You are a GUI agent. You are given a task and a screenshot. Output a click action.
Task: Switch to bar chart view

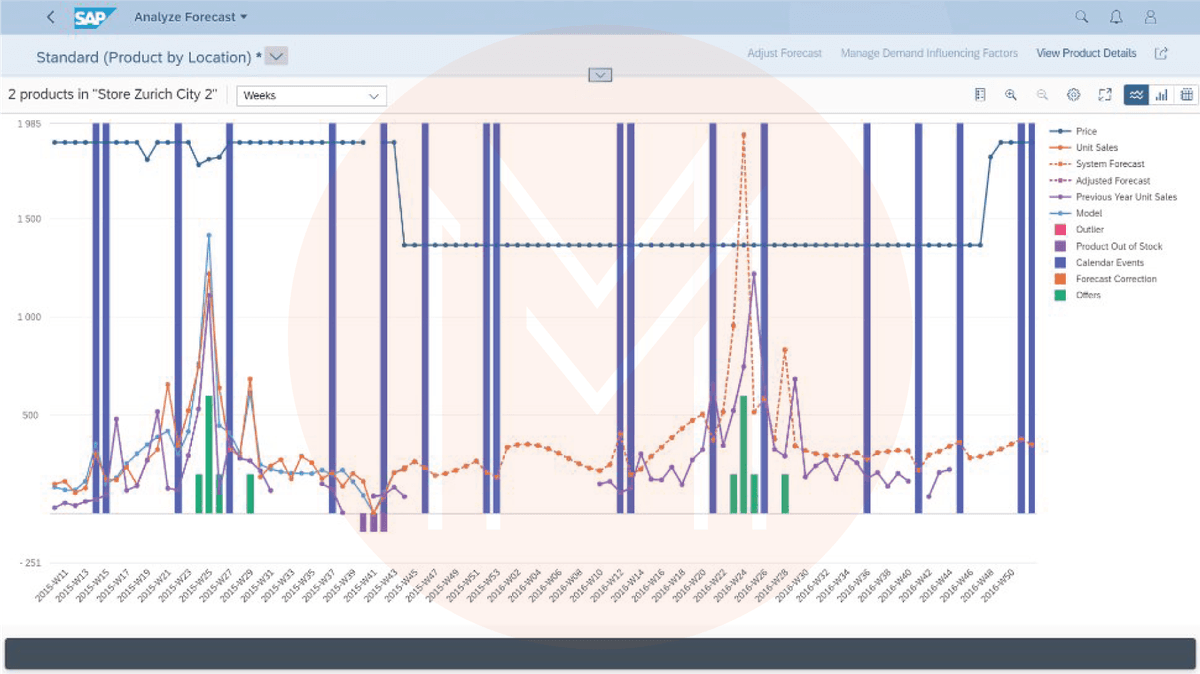(x=1161, y=95)
